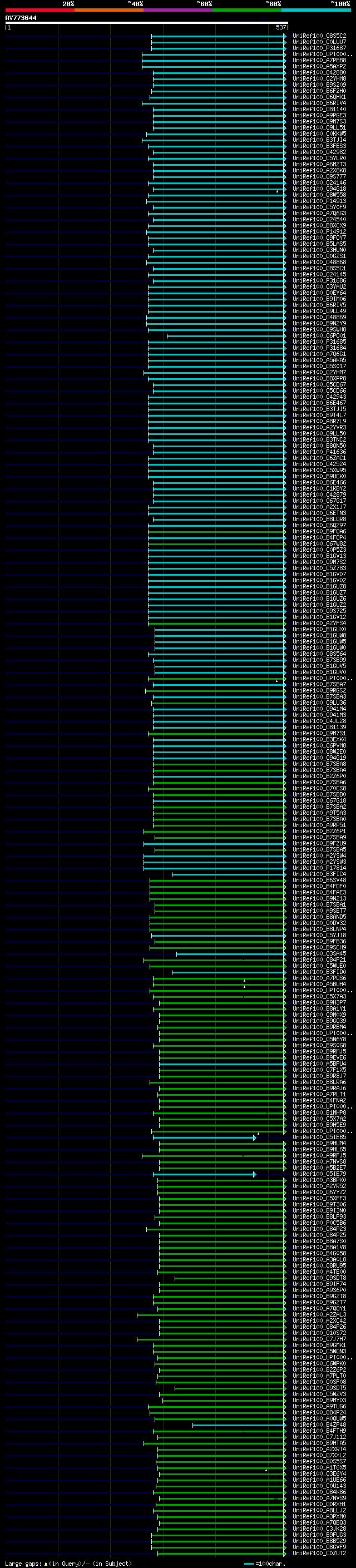The width and height of the screenshot is (356, 1568).
Task: Select hit label UniRef100_B6F2H0
Action: [319, 91]
